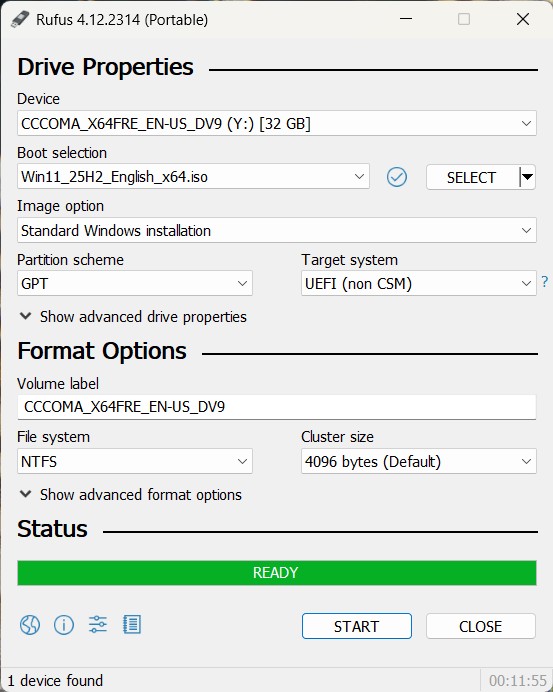This screenshot has width=553, height=692.
Task: Open the File system NTFS dropdown
Action: (x=135, y=461)
